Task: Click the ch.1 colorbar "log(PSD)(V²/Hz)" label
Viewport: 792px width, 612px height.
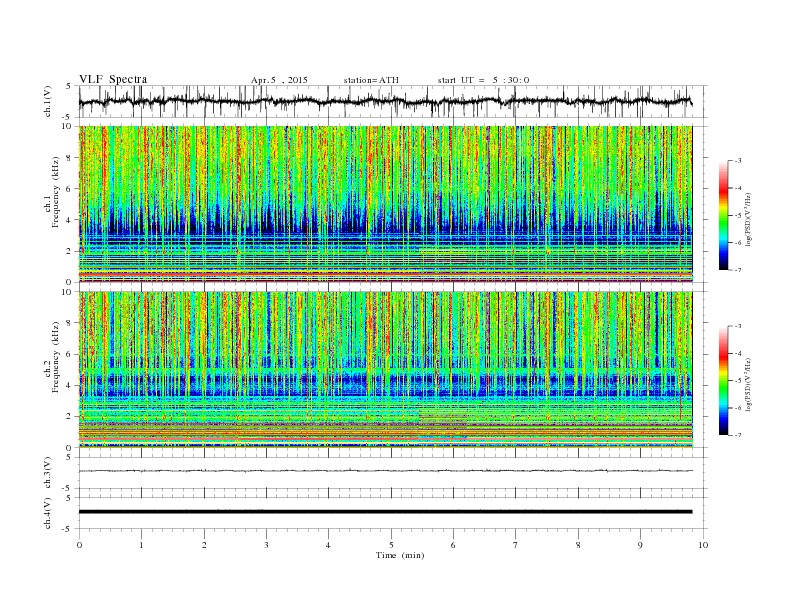Action: click(748, 218)
